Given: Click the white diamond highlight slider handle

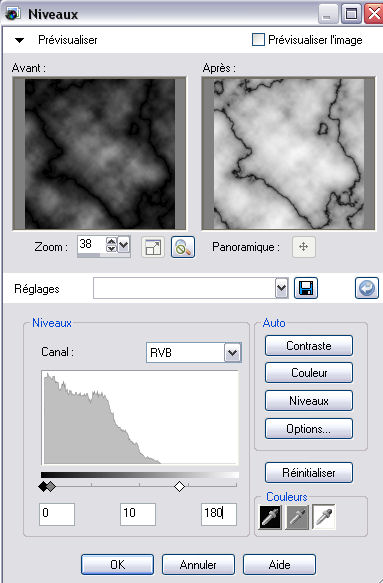Looking at the screenshot, I should (180, 486).
